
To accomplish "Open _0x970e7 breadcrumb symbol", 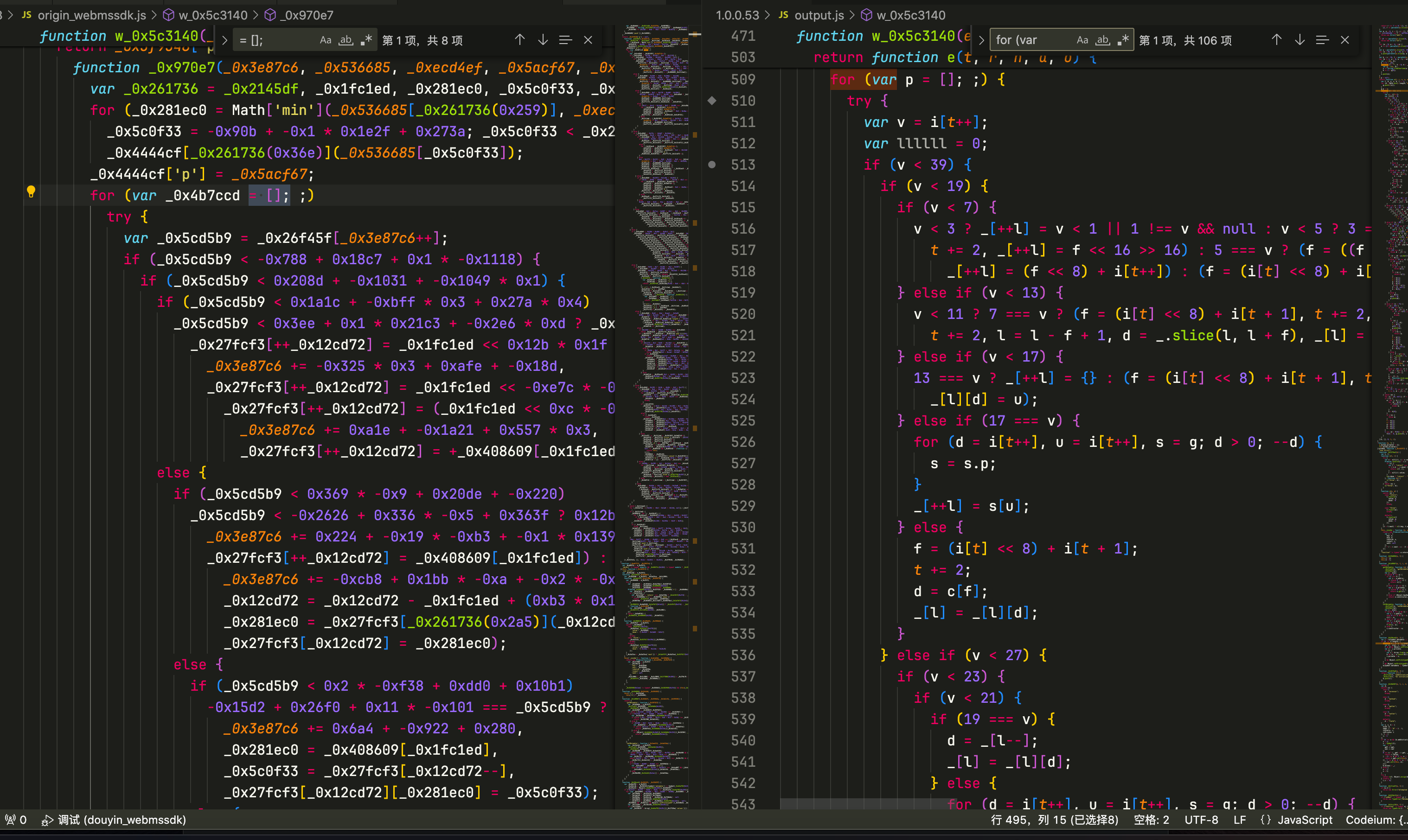I will (308, 15).
